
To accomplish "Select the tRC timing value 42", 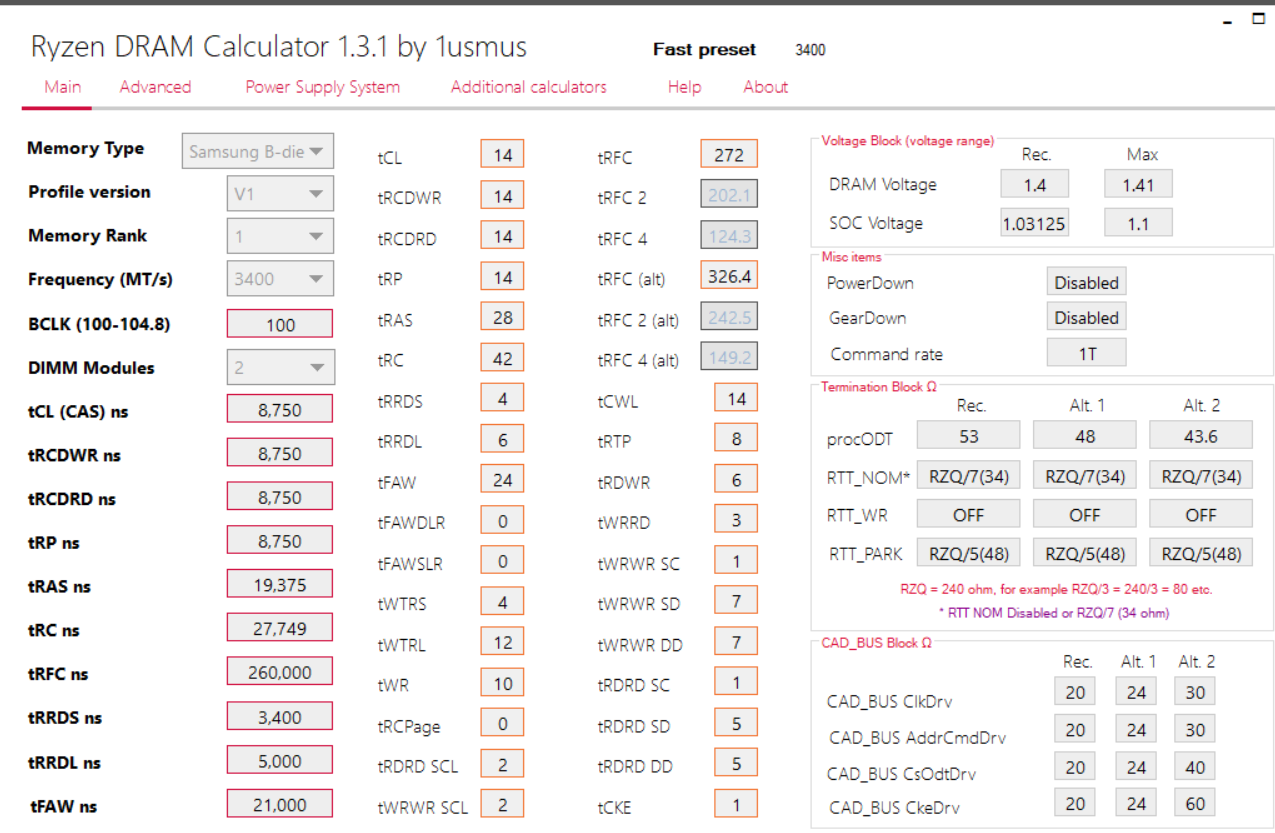I will pyautogui.click(x=503, y=358).
